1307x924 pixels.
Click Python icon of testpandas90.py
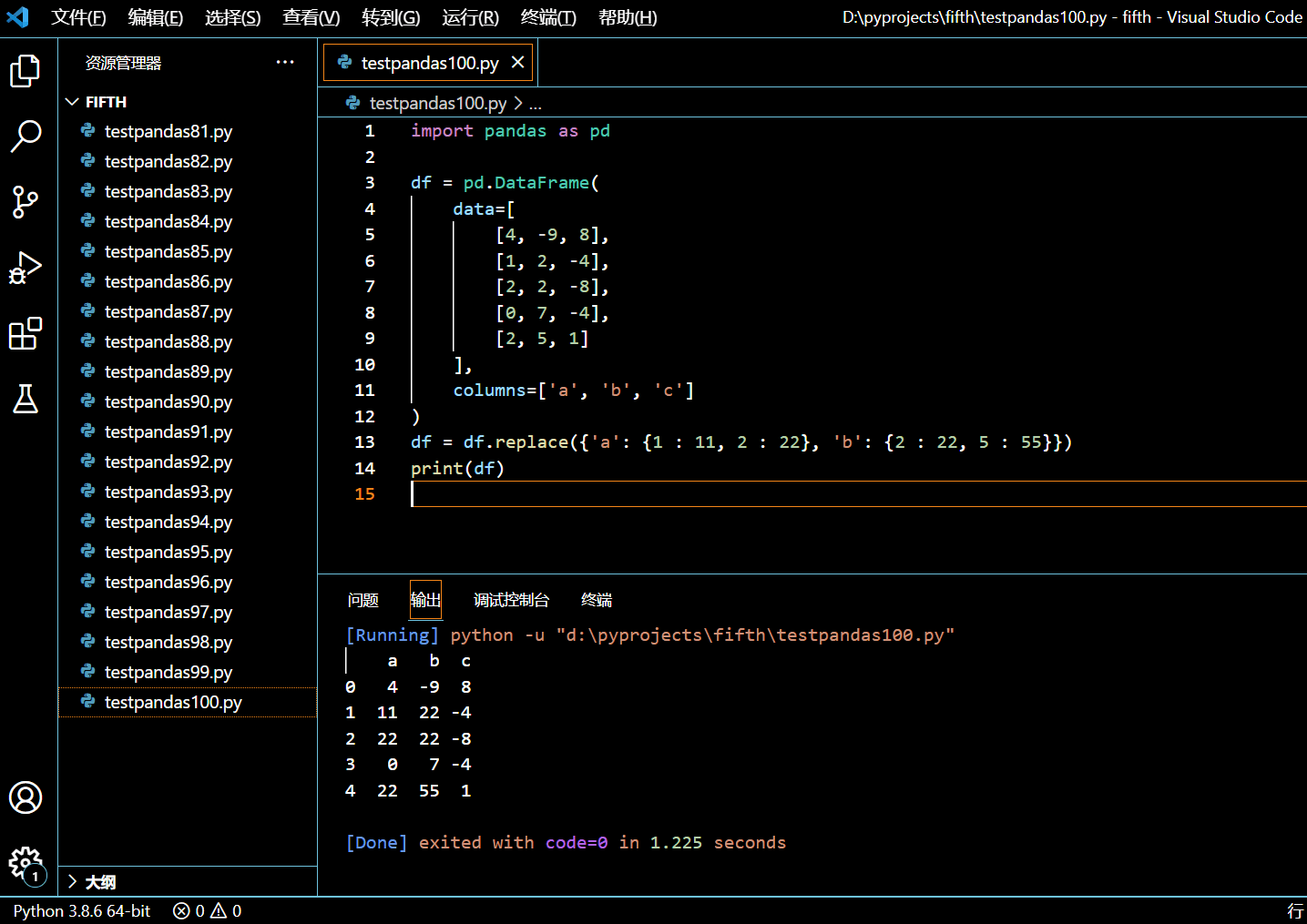click(88, 401)
